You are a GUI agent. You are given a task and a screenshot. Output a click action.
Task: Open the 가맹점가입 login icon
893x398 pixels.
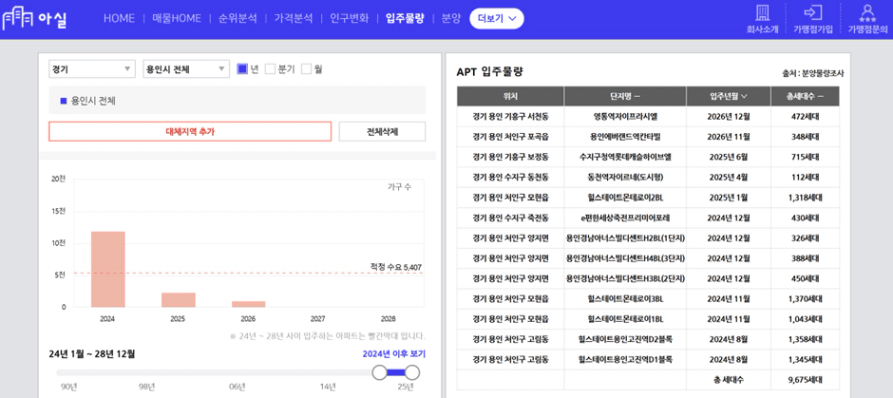click(x=812, y=13)
